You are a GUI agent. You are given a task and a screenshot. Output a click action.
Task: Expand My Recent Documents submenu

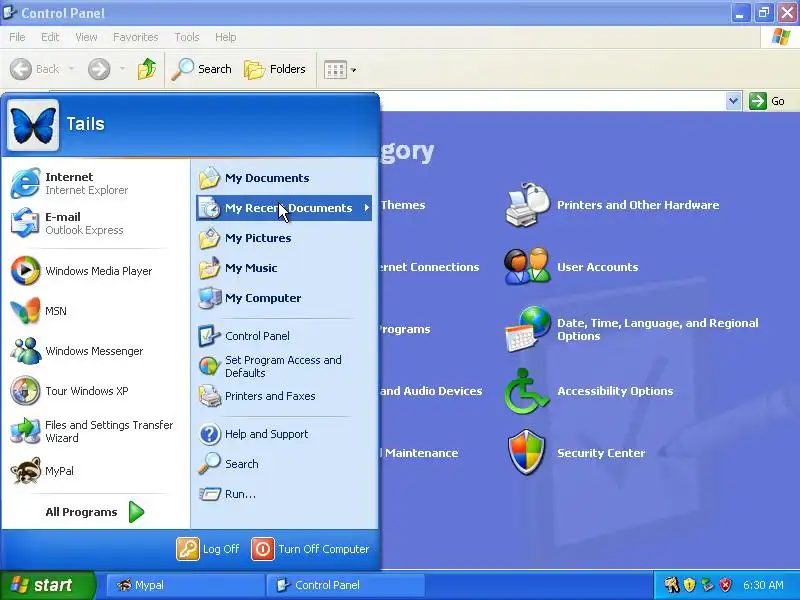point(284,208)
